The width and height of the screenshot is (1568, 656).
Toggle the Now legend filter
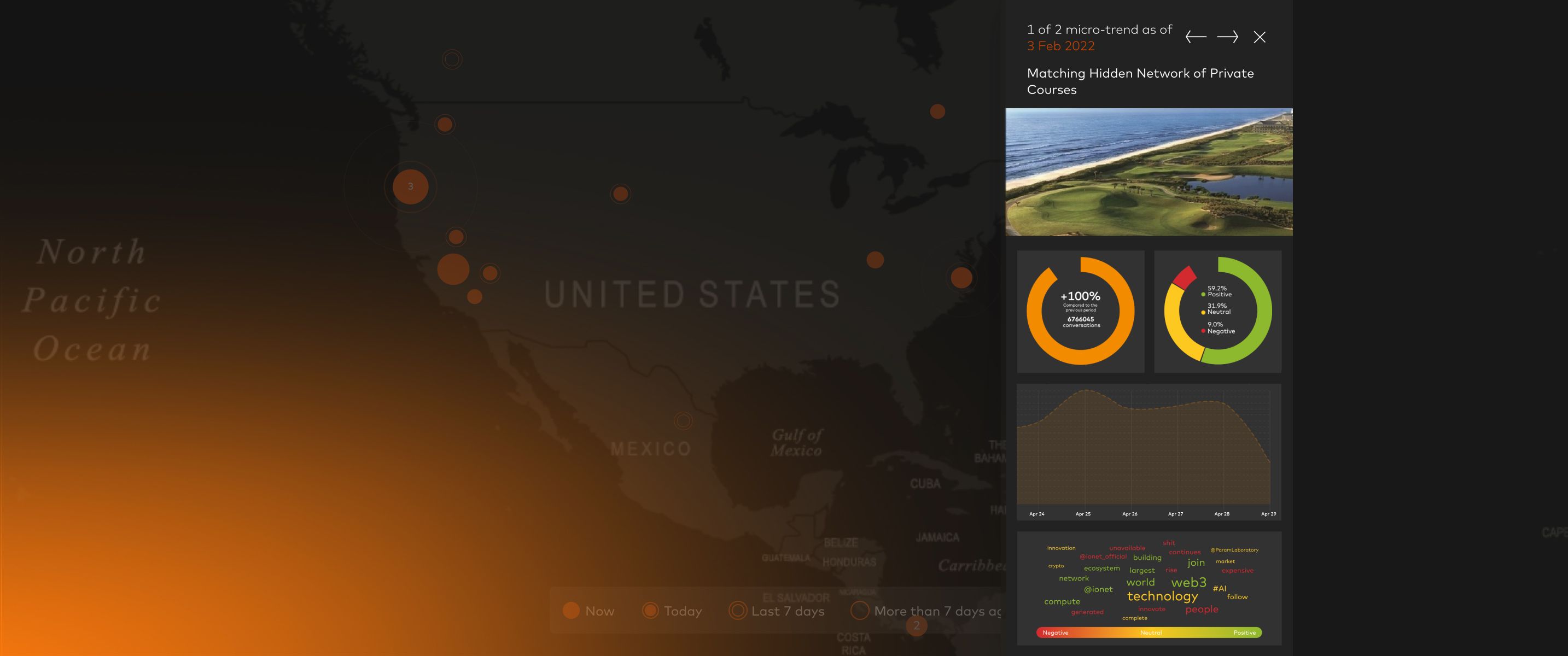588,611
